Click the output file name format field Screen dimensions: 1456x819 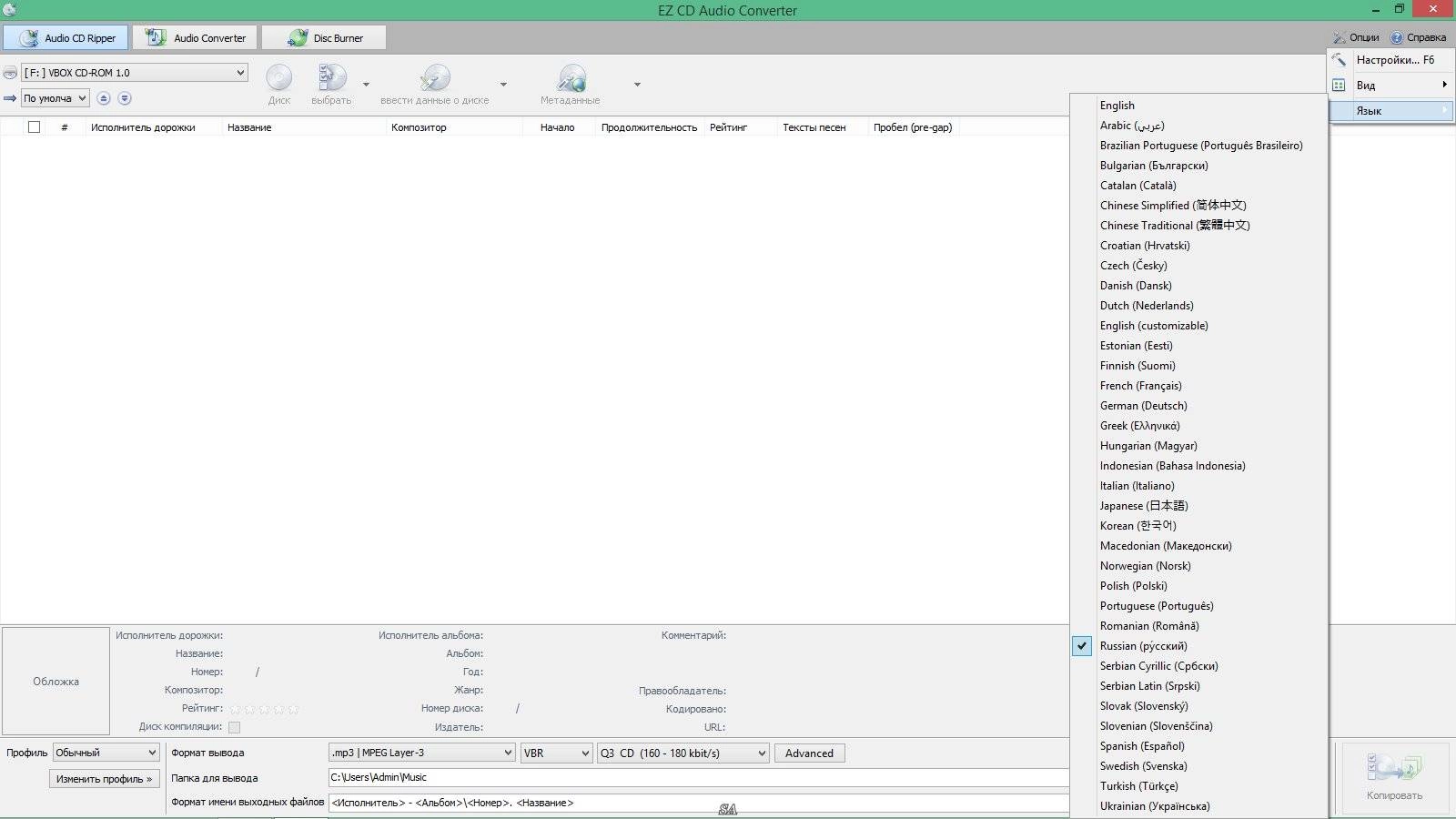[698, 803]
